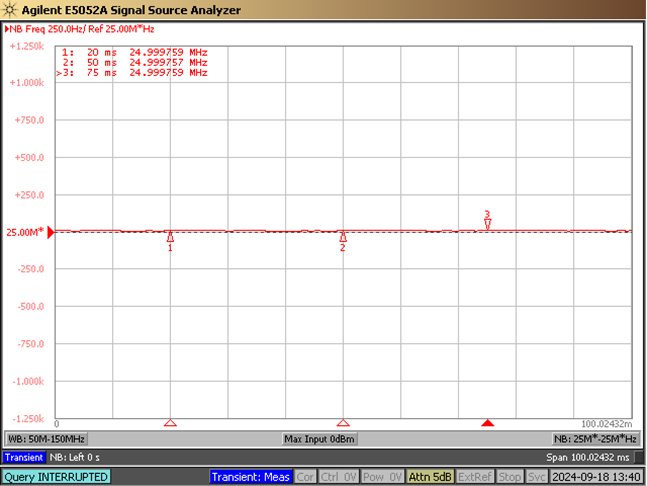Click marker 1 readout 20 ms 24.999759 MHz
The height and width of the screenshot is (486, 647).
click(x=135, y=52)
